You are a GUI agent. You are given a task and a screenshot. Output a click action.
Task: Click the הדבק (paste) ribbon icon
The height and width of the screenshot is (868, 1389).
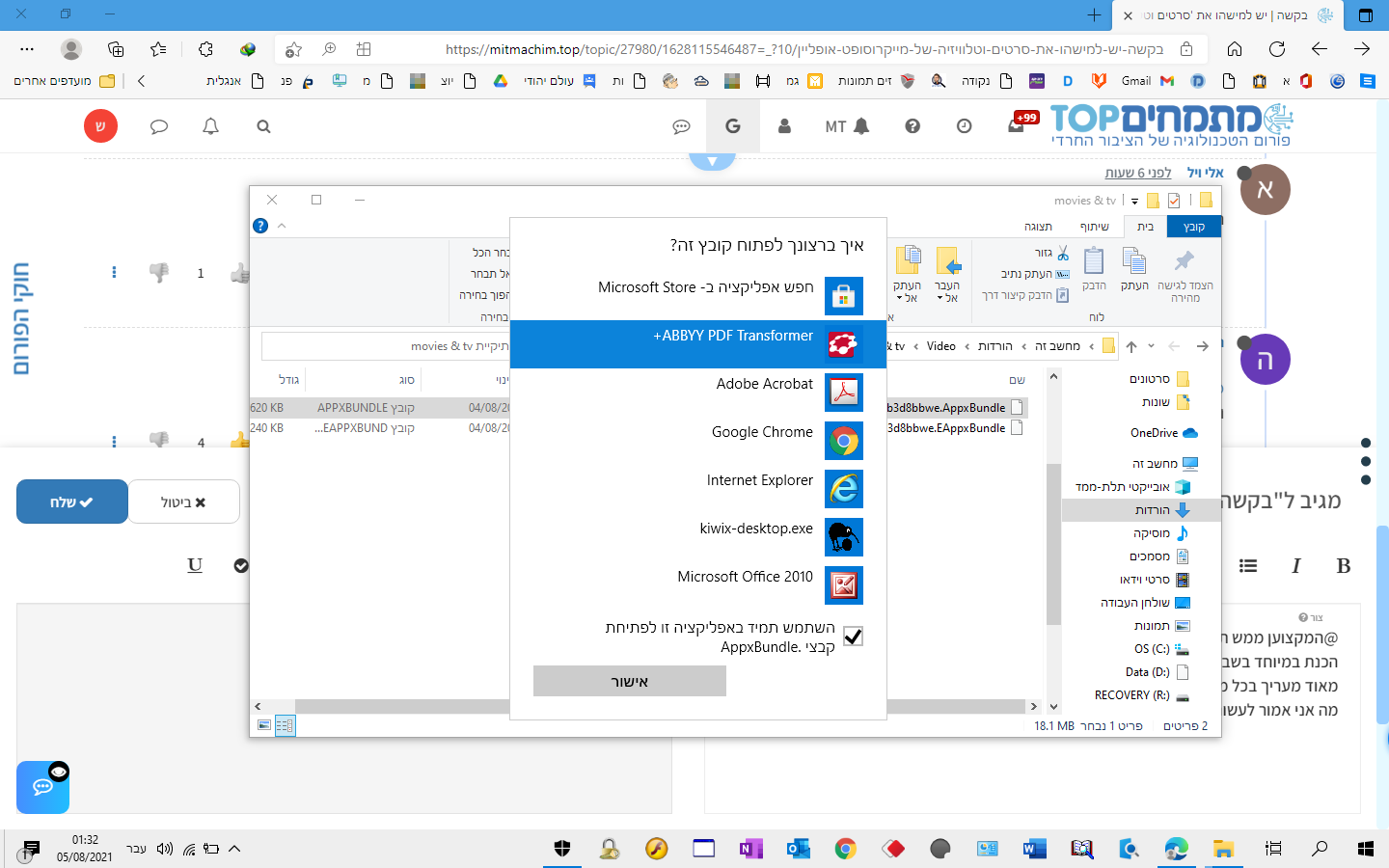[x=1094, y=268]
